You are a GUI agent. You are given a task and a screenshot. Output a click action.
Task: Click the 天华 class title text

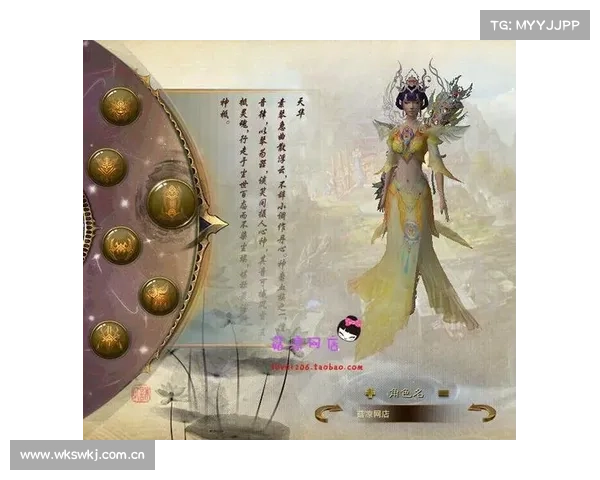(302, 108)
